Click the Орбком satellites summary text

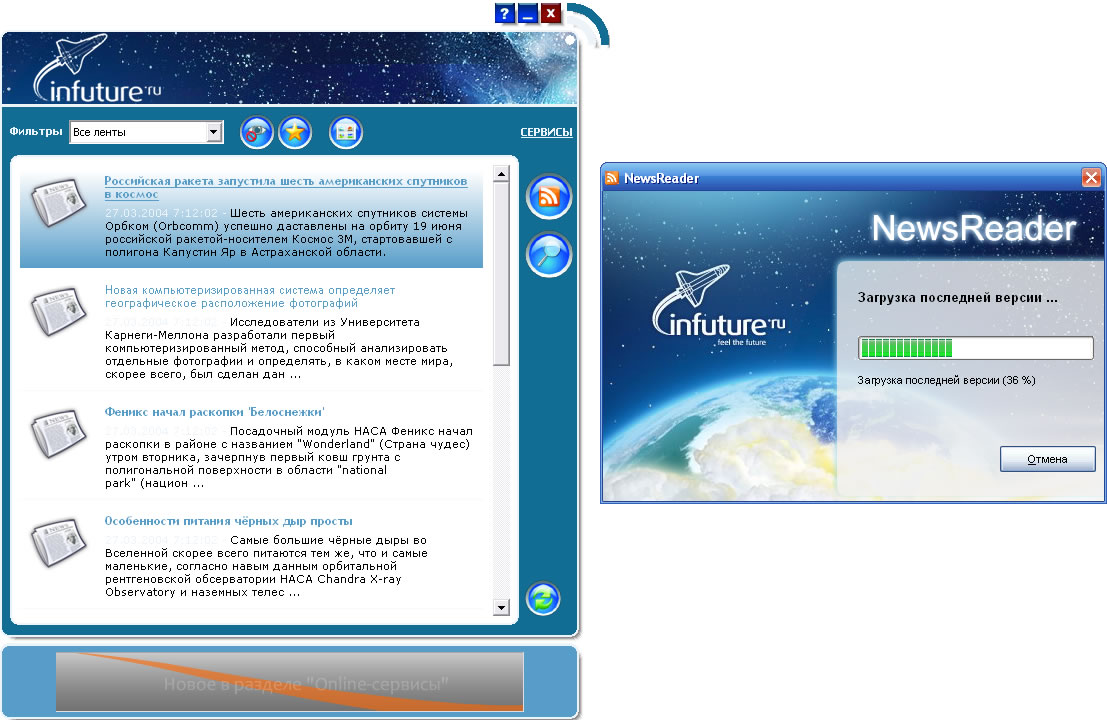tap(287, 232)
